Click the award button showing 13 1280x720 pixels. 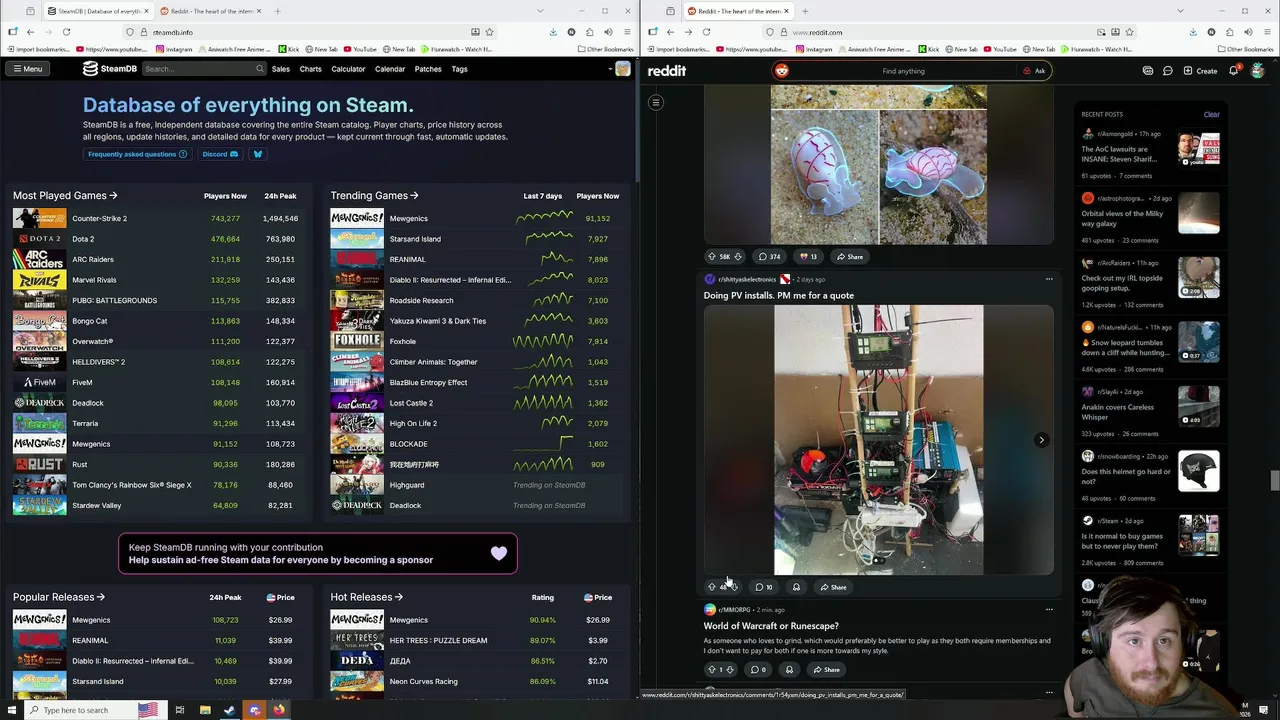point(807,257)
